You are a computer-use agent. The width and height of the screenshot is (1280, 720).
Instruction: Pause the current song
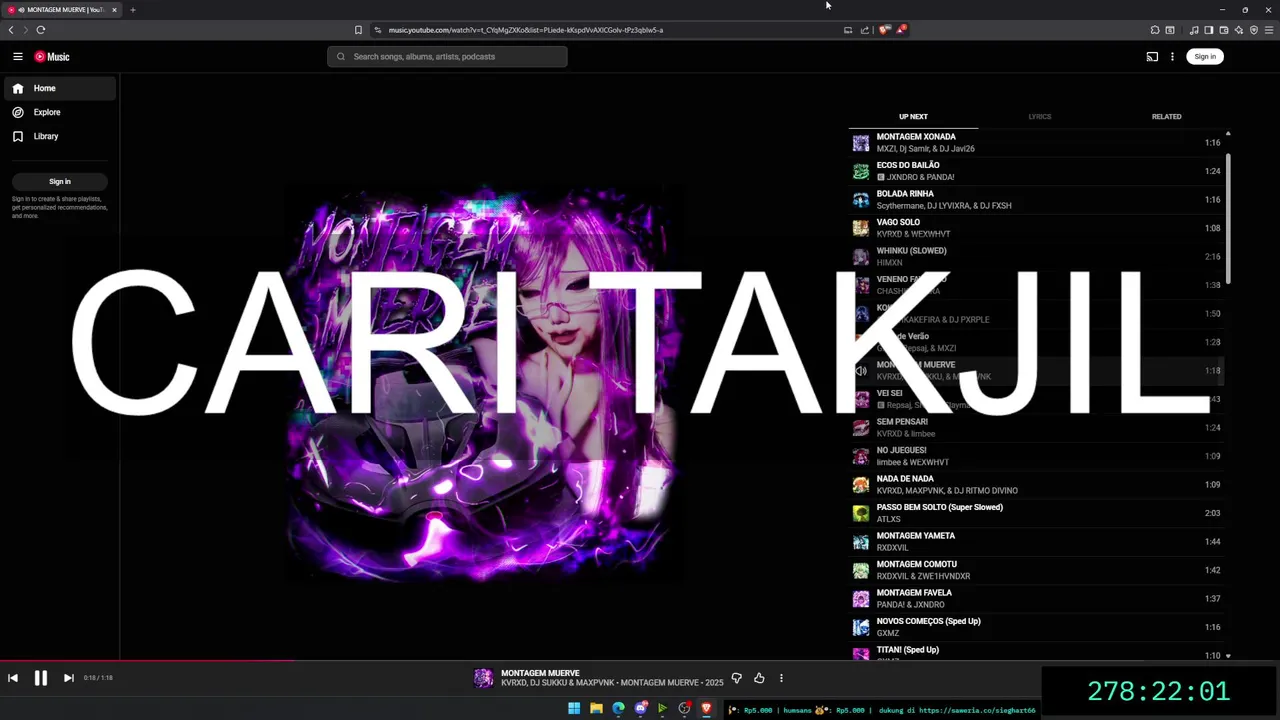41,678
